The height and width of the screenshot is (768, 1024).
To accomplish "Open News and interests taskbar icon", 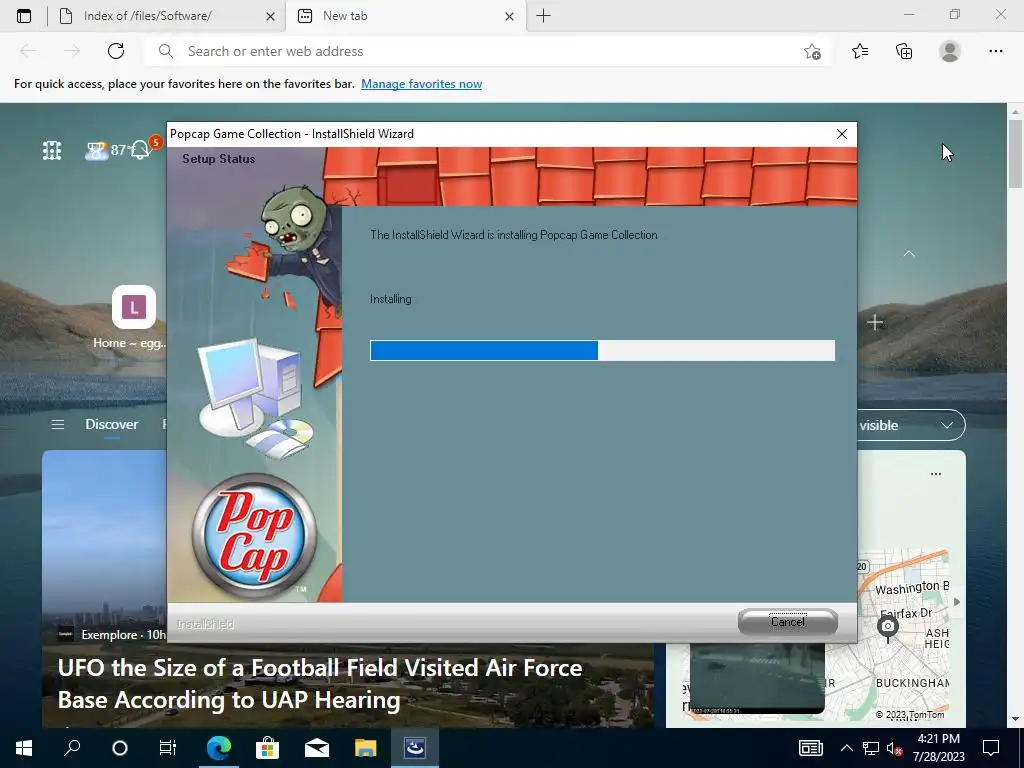I will [x=810, y=748].
